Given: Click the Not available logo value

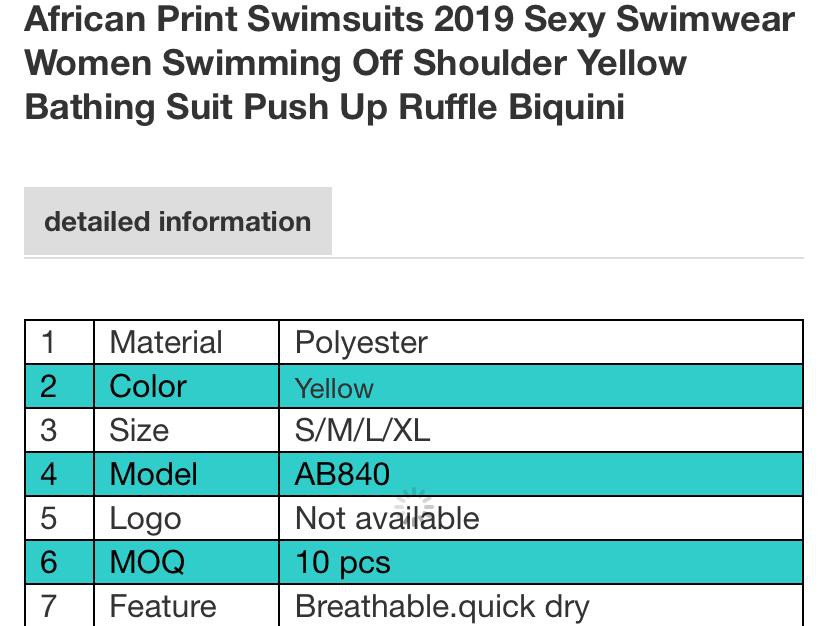Looking at the screenshot, I should (x=387, y=518).
